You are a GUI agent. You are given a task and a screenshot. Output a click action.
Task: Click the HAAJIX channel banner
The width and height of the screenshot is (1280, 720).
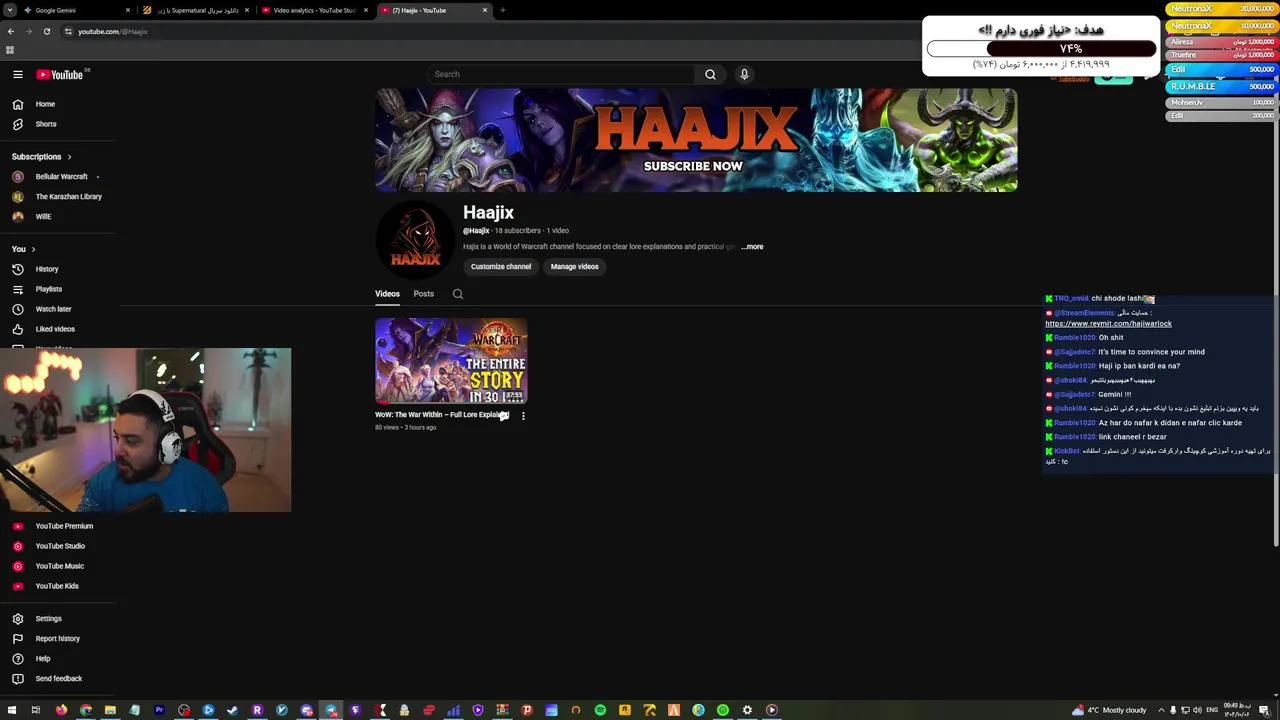pos(696,140)
